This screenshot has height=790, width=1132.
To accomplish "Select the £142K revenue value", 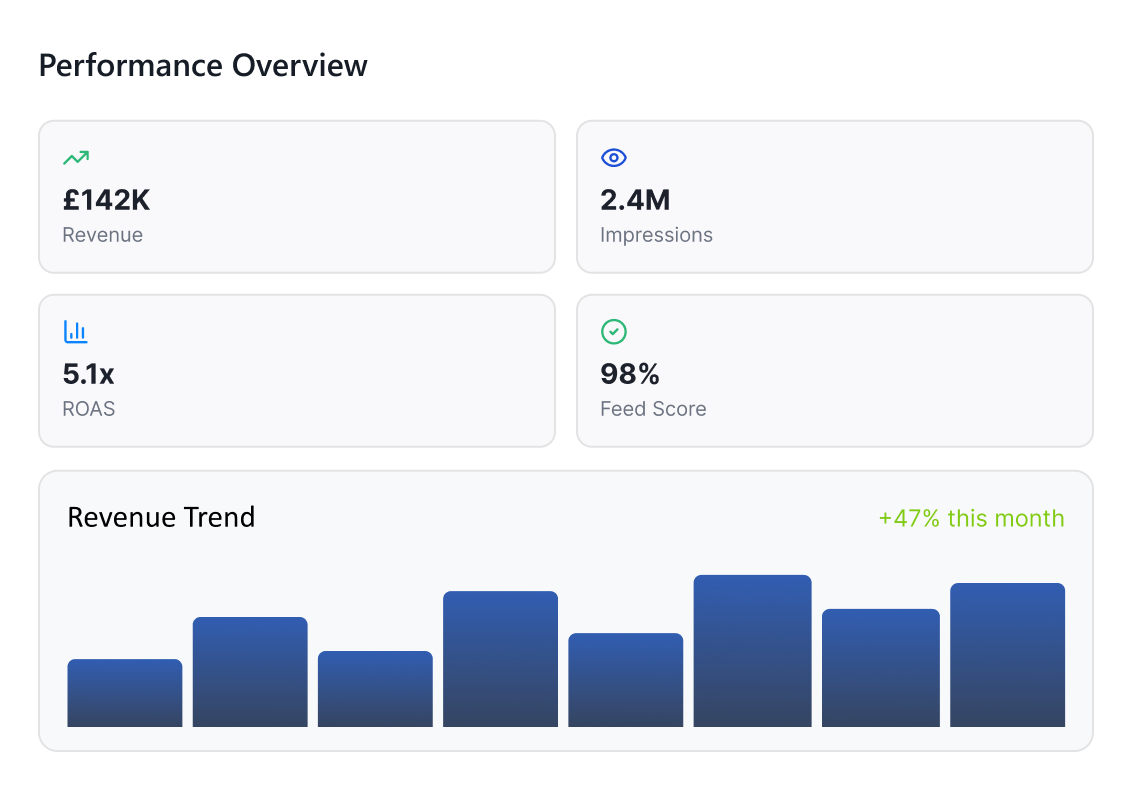I will click(106, 201).
